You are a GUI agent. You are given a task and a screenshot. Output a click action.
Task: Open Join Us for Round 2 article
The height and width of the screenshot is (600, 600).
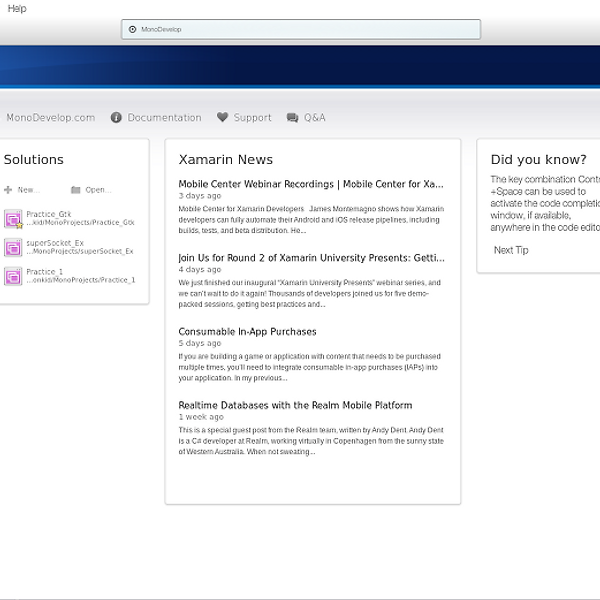(x=311, y=258)
